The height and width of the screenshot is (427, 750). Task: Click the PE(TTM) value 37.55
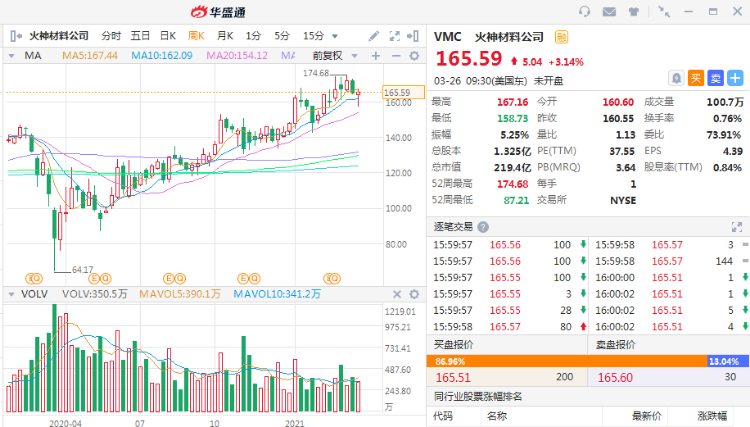point(622,152)
